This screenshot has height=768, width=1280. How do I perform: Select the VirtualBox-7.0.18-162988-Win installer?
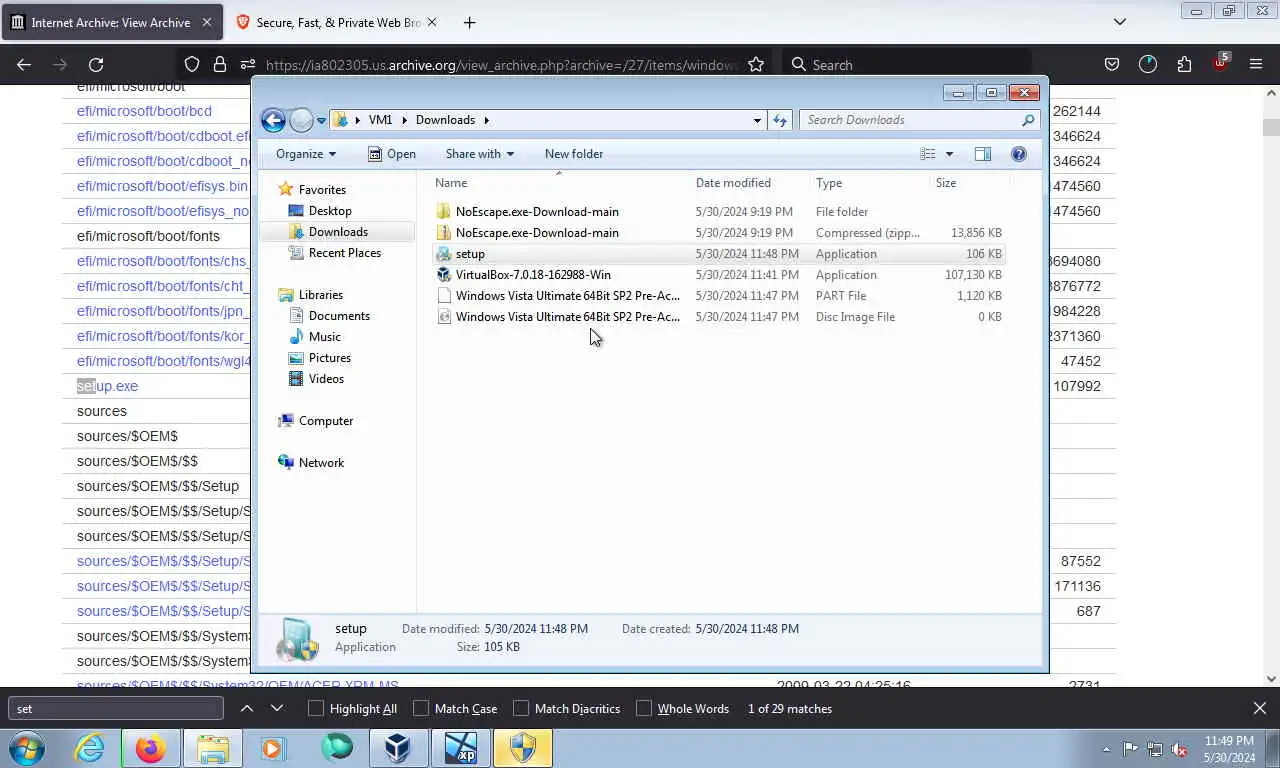[719, 275]
